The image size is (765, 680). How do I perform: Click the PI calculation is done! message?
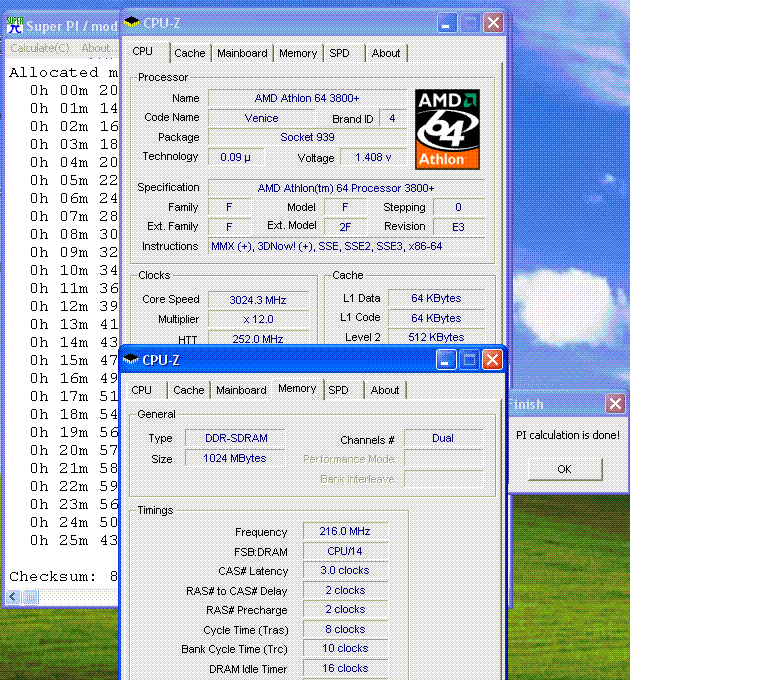coord(568,435)
